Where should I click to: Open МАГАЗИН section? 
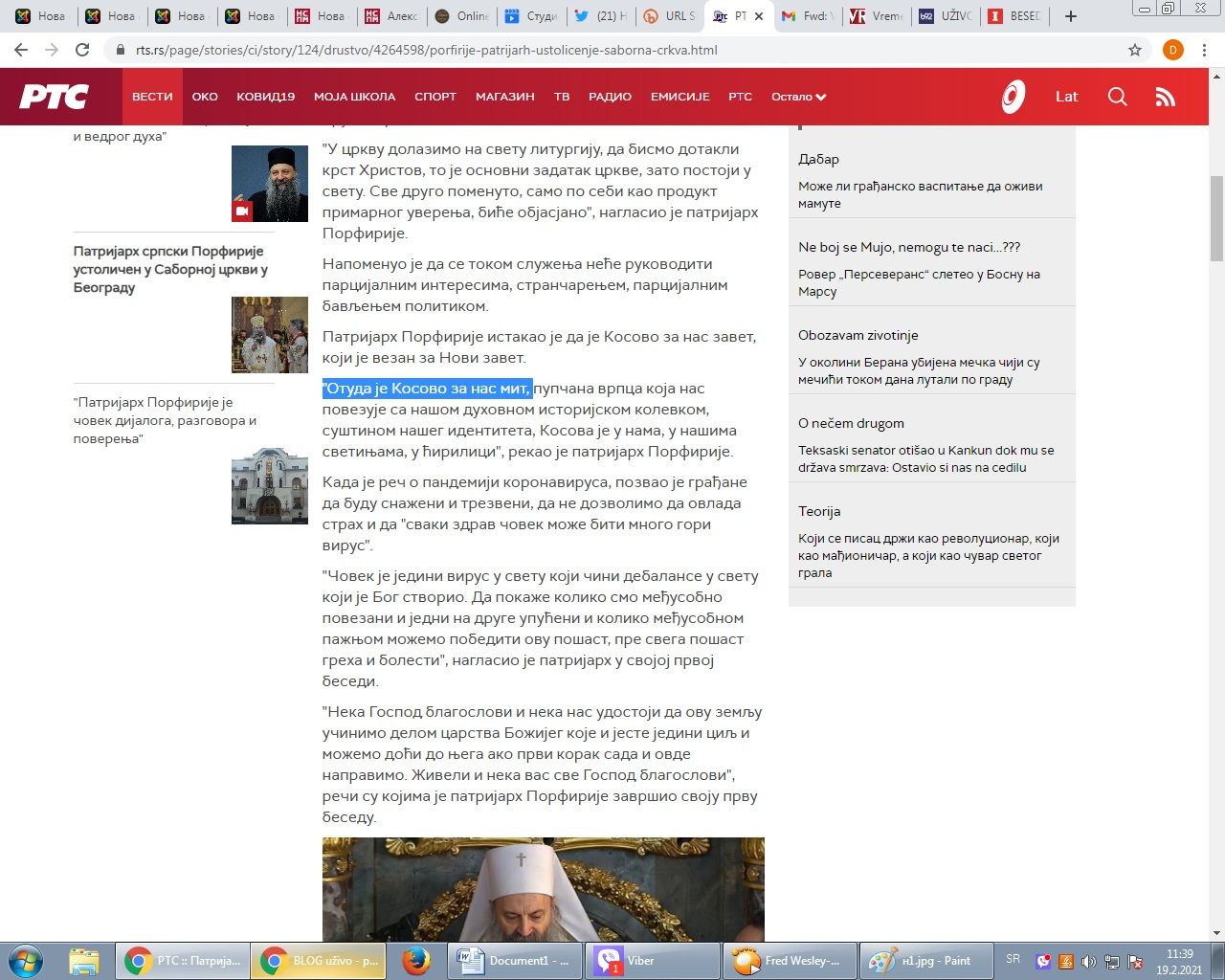505,97
